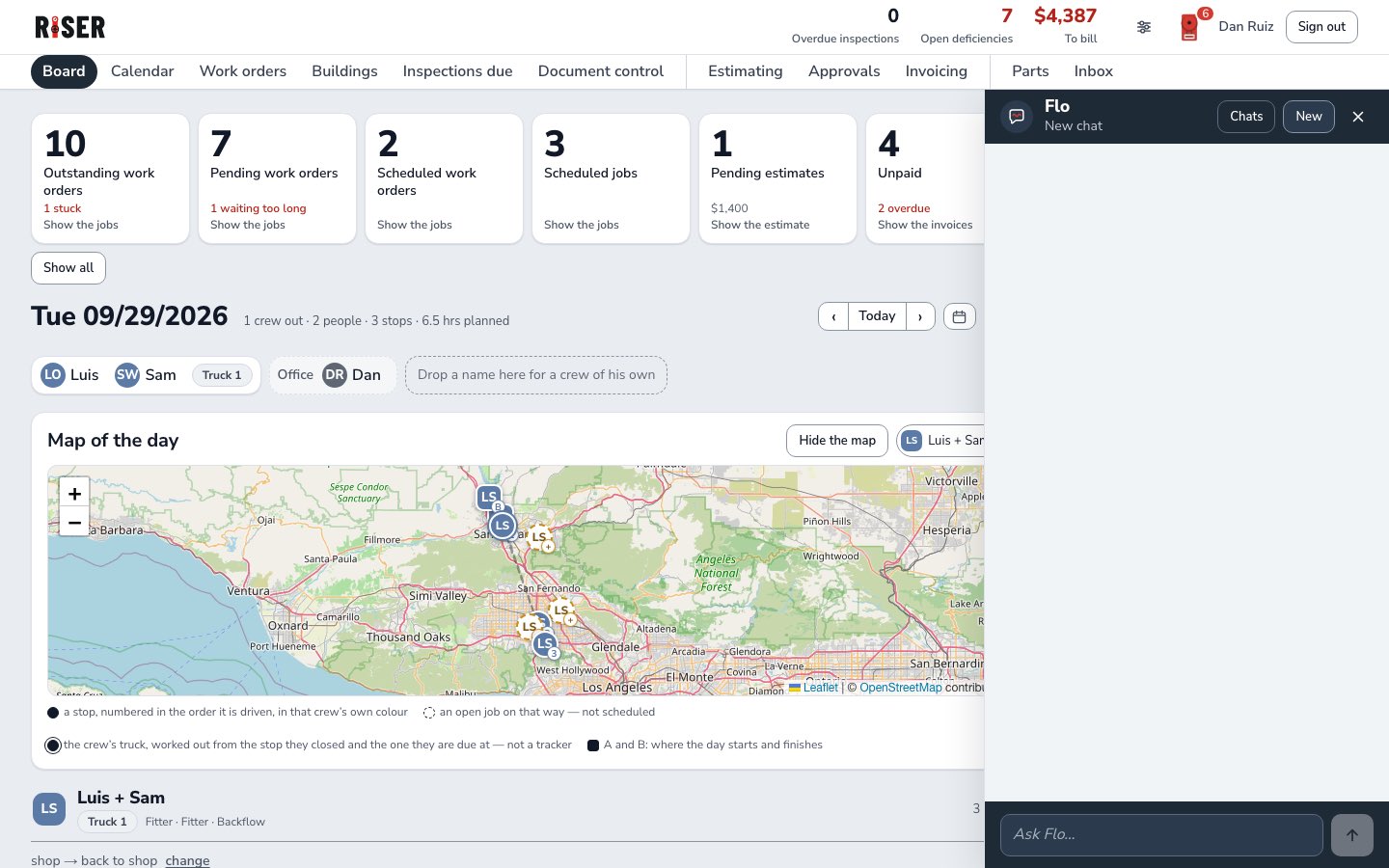The image size is (1389, 868).
Task: Select the Board tab
Action: click(64, 71)
